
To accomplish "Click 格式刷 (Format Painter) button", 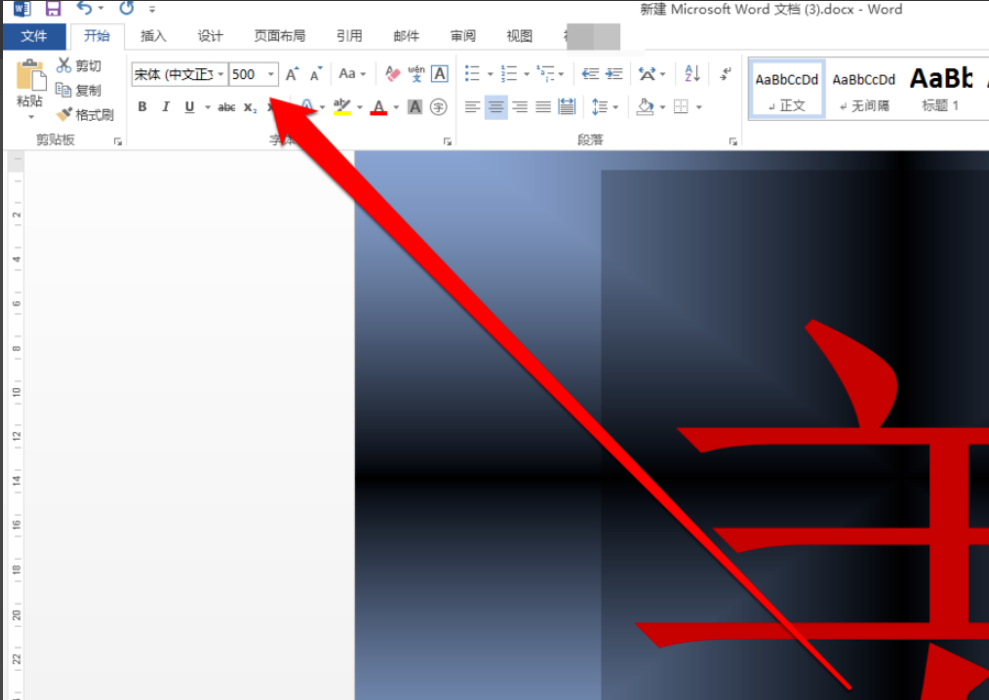I will [x=85, y=115].
